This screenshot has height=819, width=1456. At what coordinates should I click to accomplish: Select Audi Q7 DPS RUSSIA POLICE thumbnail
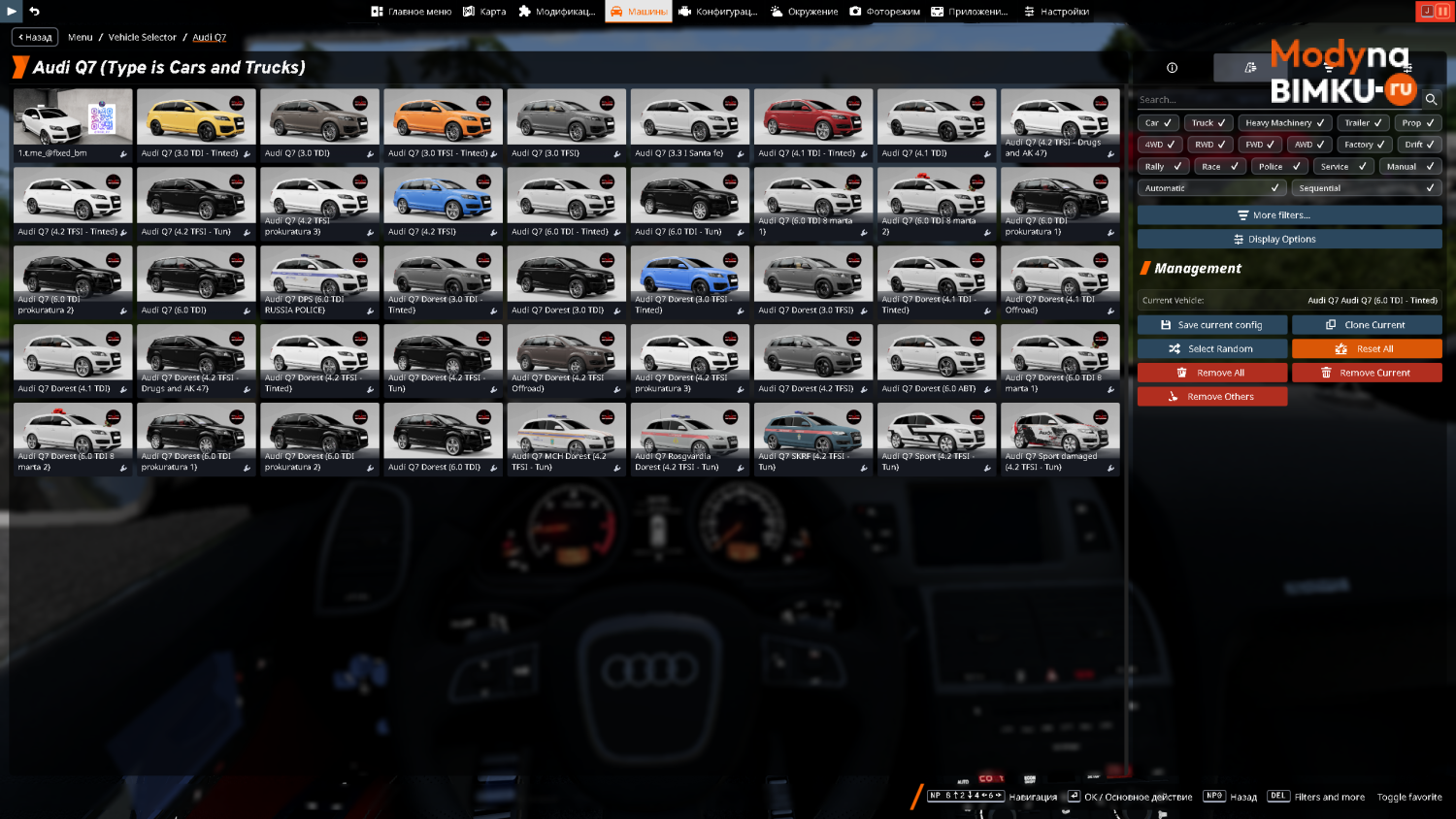[319, 281]
